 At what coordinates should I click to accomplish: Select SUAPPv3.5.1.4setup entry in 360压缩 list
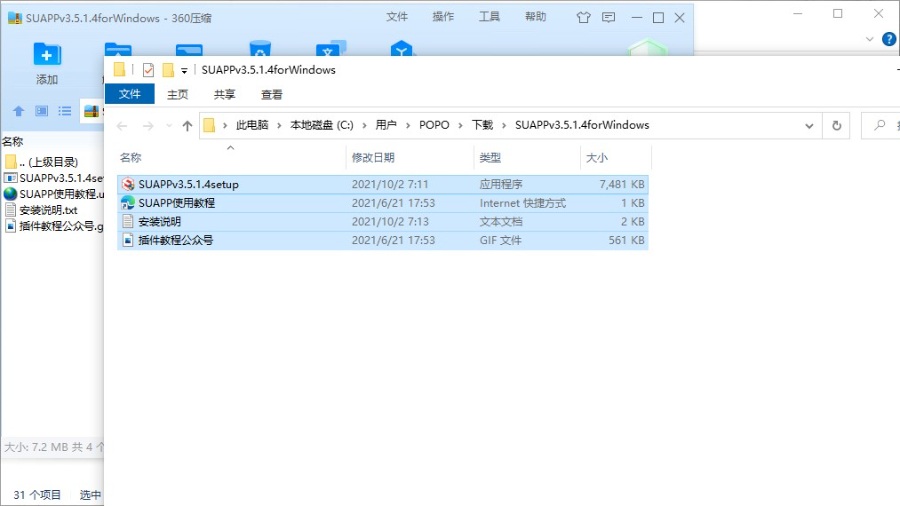pyautogui.click(x=53, y=178)
